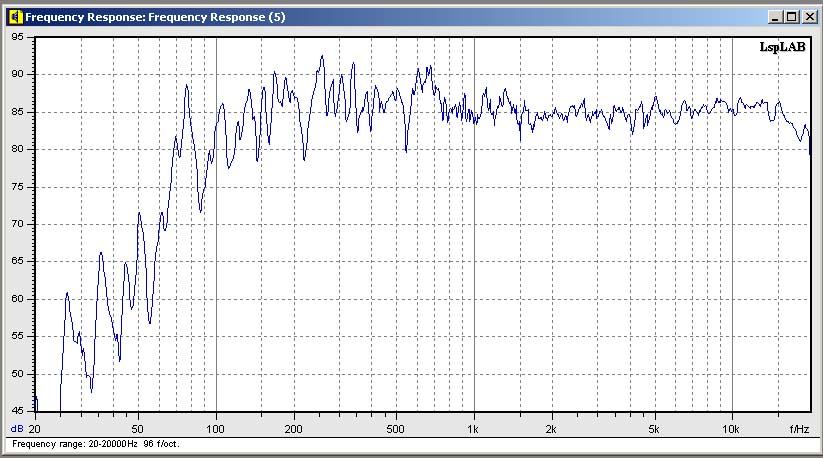Screen dimensions: 823x458
Task: Click the 80 dB axis label
Action: pyautogui.click(x=17, y=149)
